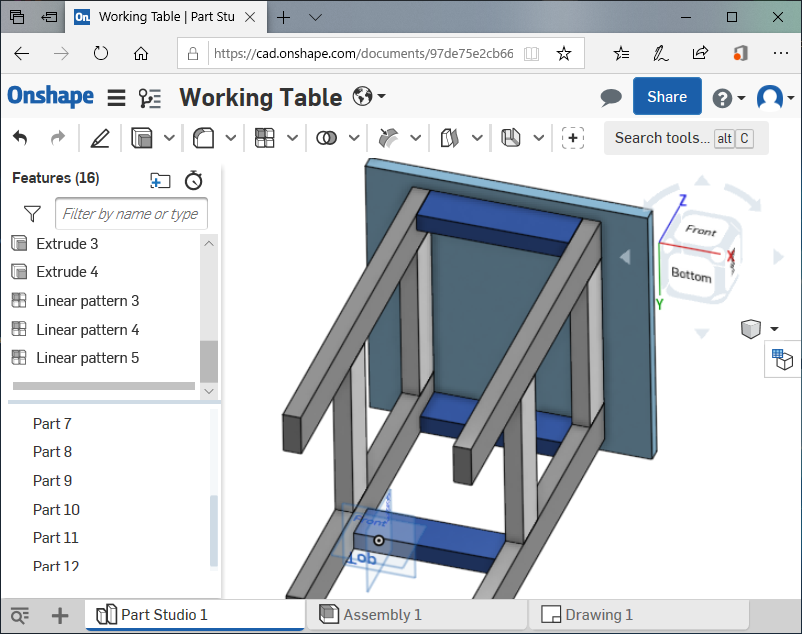The height and width of the screenshot is (634, 802).
Task: Click the Onshape logo
Action: click(x=51, y=96)
